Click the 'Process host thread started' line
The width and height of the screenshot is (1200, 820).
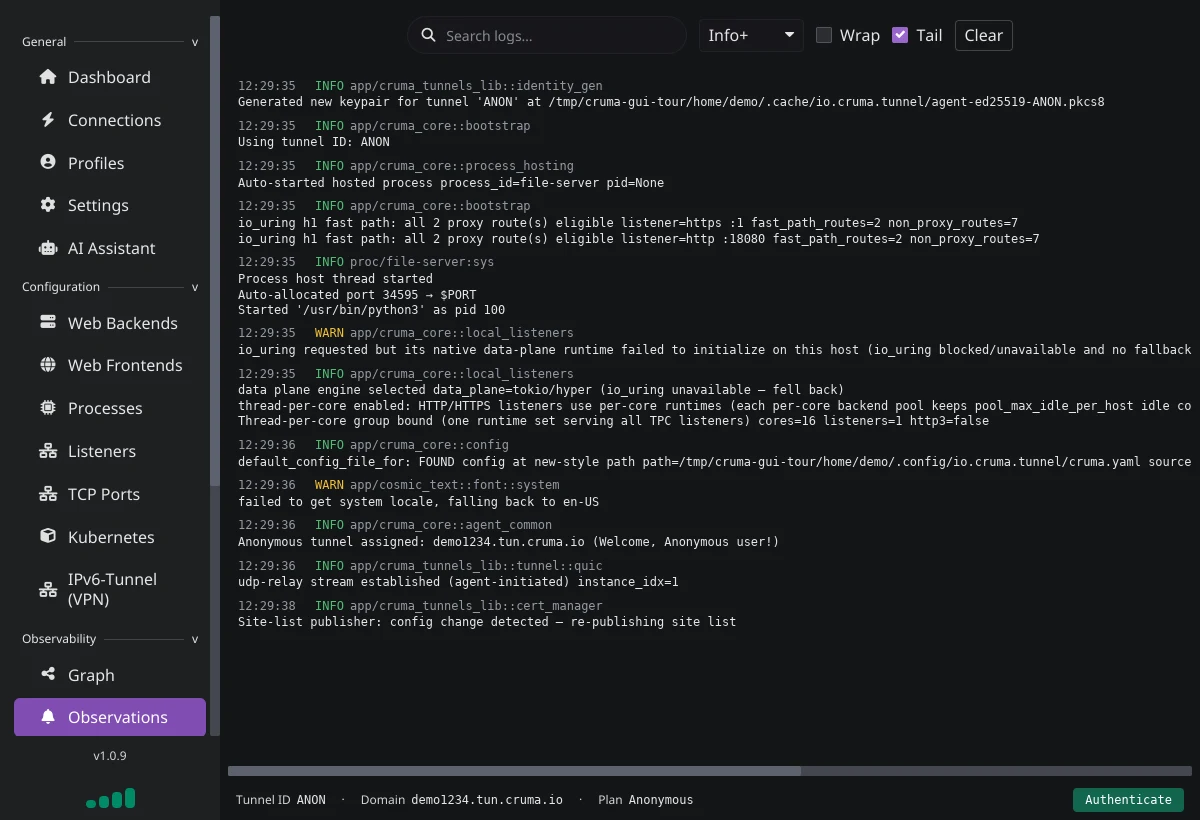(335, 278)
